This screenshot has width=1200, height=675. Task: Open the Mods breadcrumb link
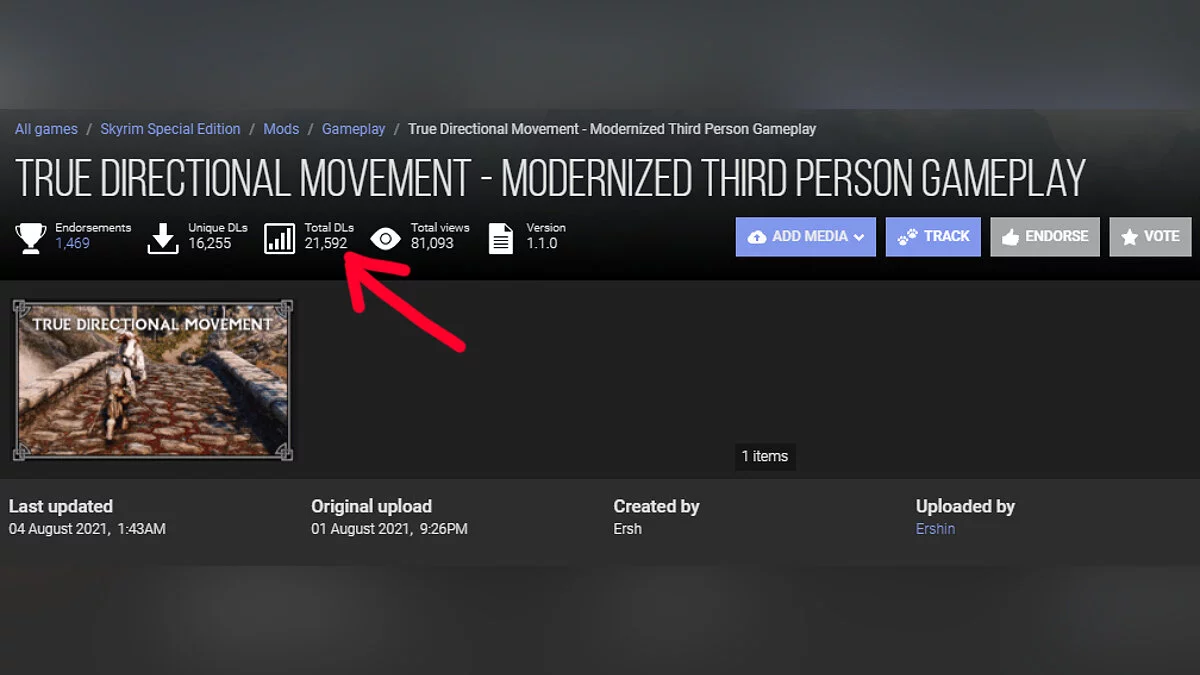(281, 129)
